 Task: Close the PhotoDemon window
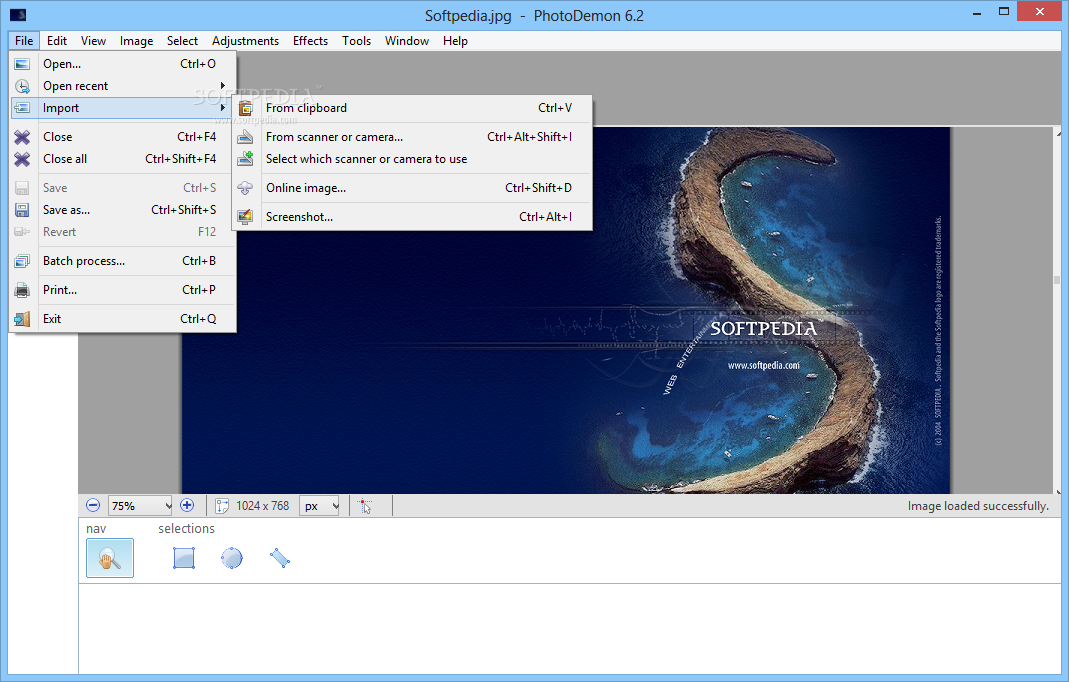tap(1040, 12)
